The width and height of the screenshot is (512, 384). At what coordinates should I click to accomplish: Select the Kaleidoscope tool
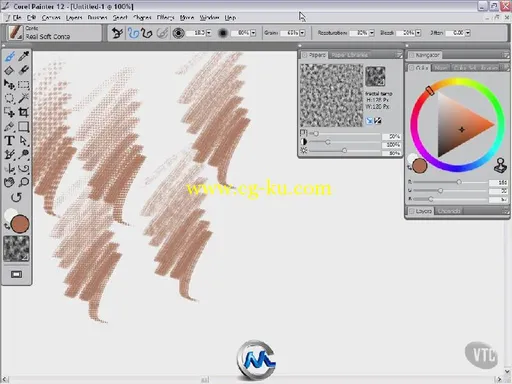23,169
